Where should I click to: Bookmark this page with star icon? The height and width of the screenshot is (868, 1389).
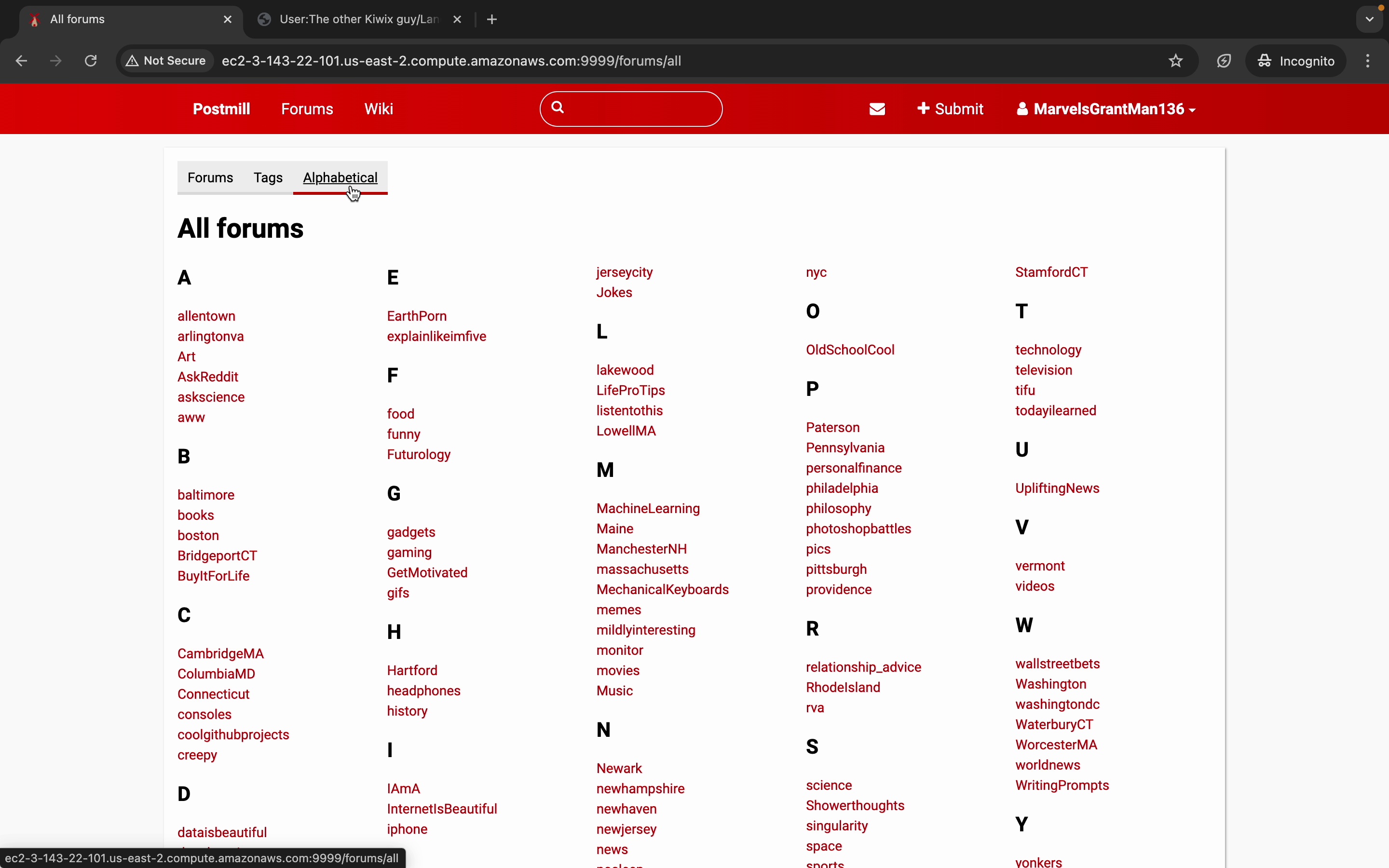(1175, 61)
